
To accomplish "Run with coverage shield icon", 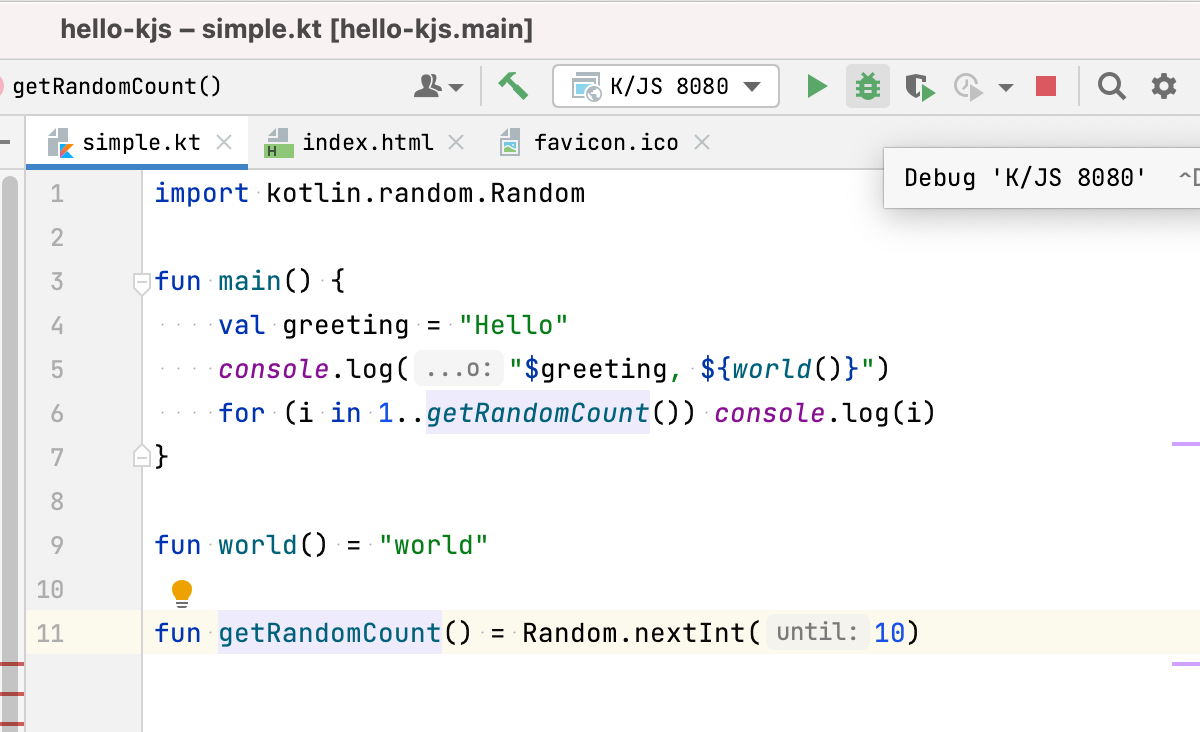I will coord(919,87).
